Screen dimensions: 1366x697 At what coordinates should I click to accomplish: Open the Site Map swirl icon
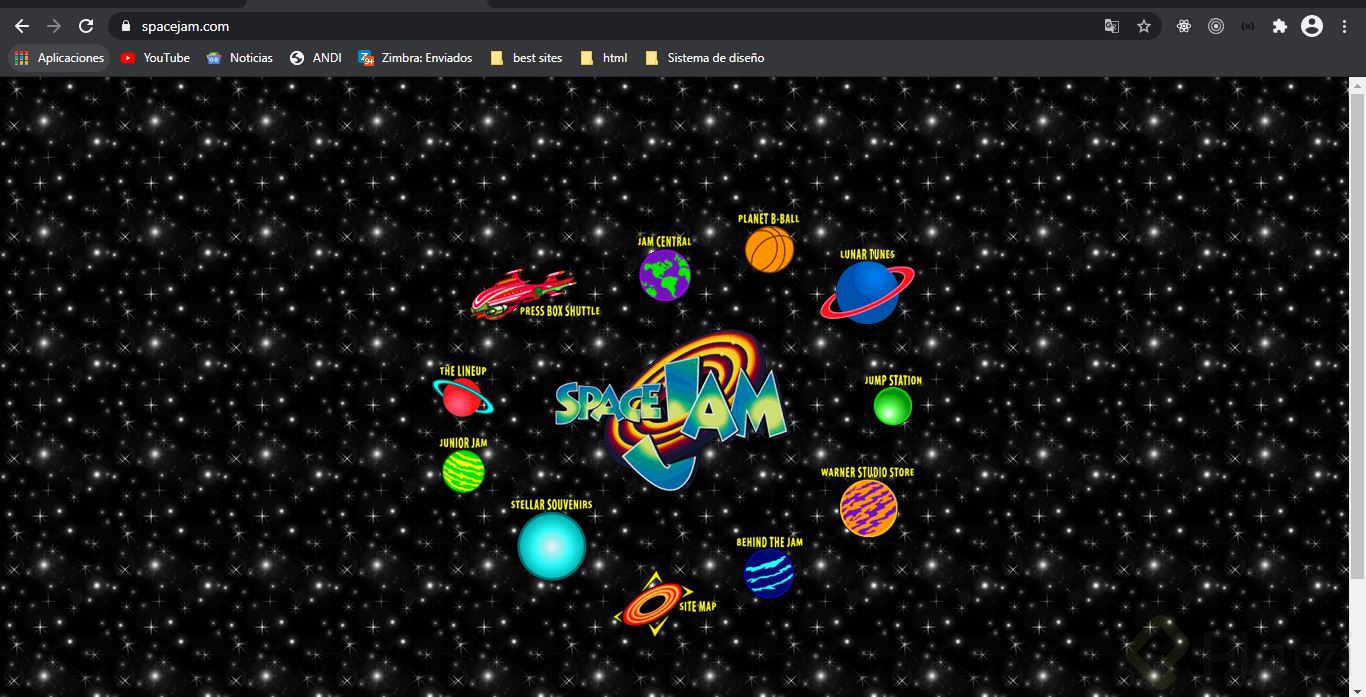pos(653,604)
